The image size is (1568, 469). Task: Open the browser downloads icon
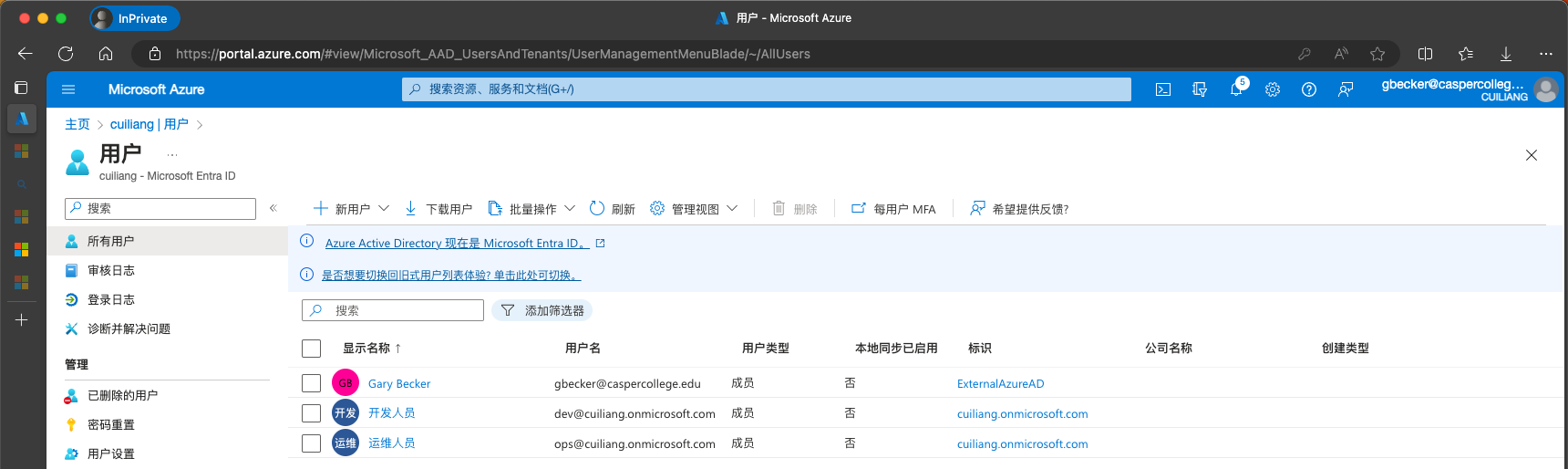[x=1506, y=54]
